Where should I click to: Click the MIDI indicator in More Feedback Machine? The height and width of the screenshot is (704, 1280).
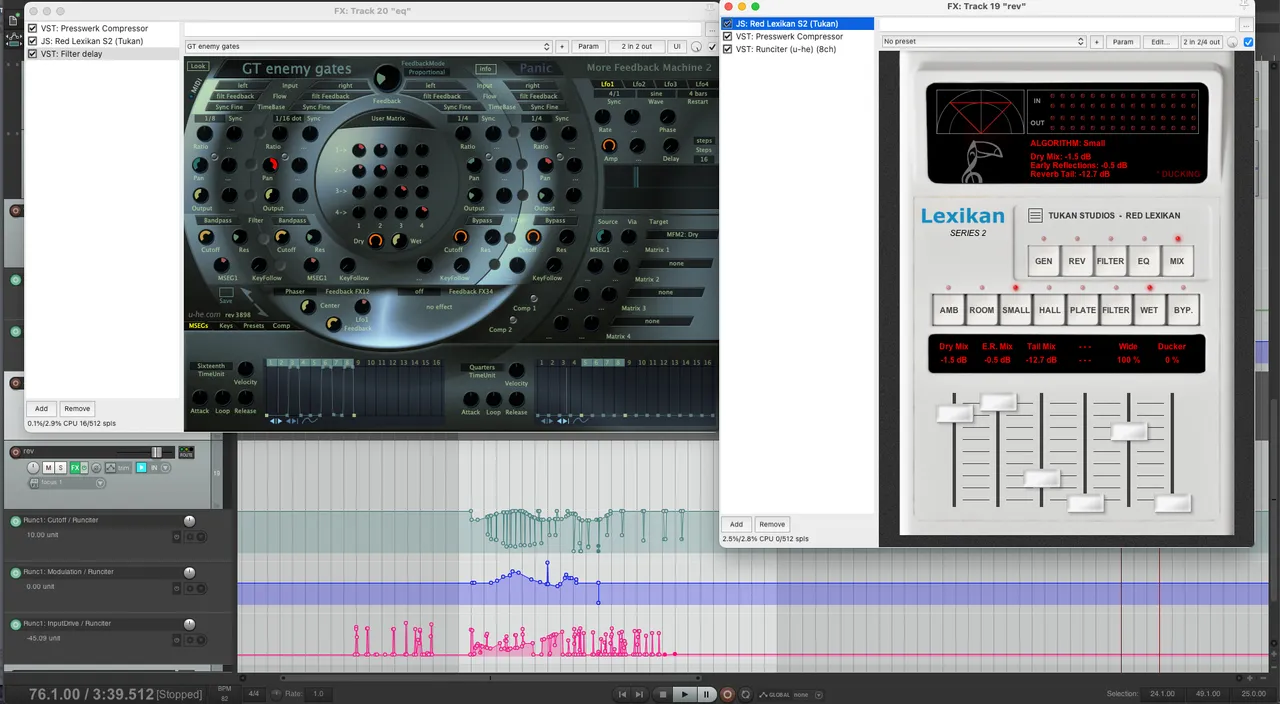click(x=196, y=87)
